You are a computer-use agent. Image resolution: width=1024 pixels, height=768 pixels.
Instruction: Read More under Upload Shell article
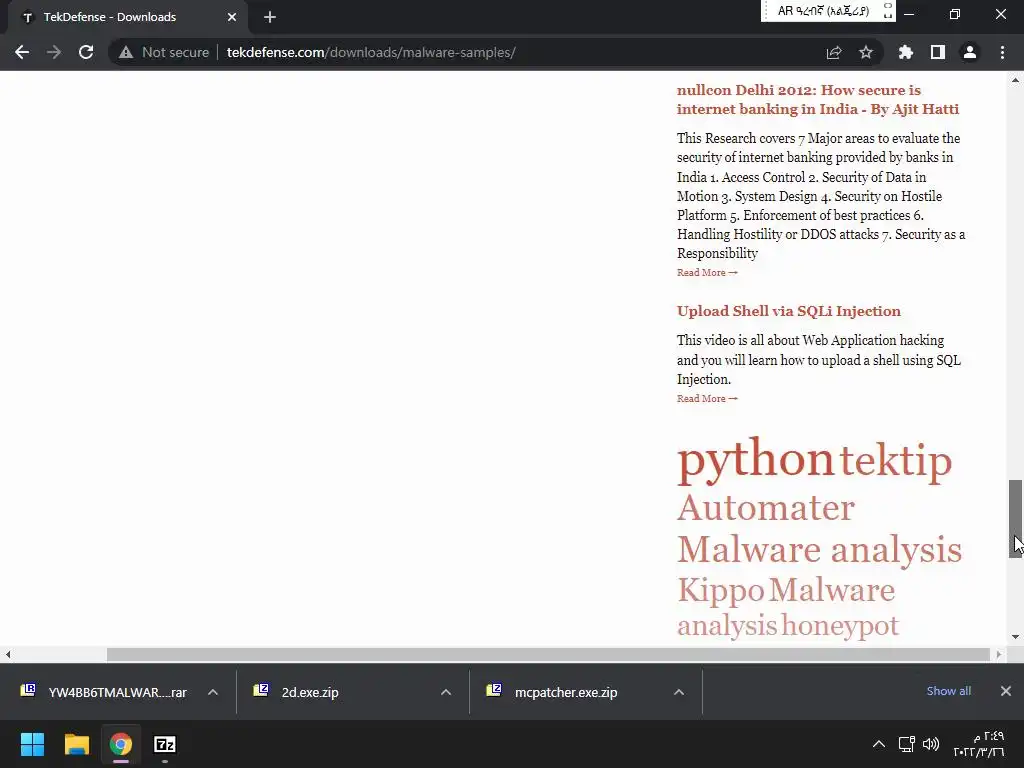707,398
